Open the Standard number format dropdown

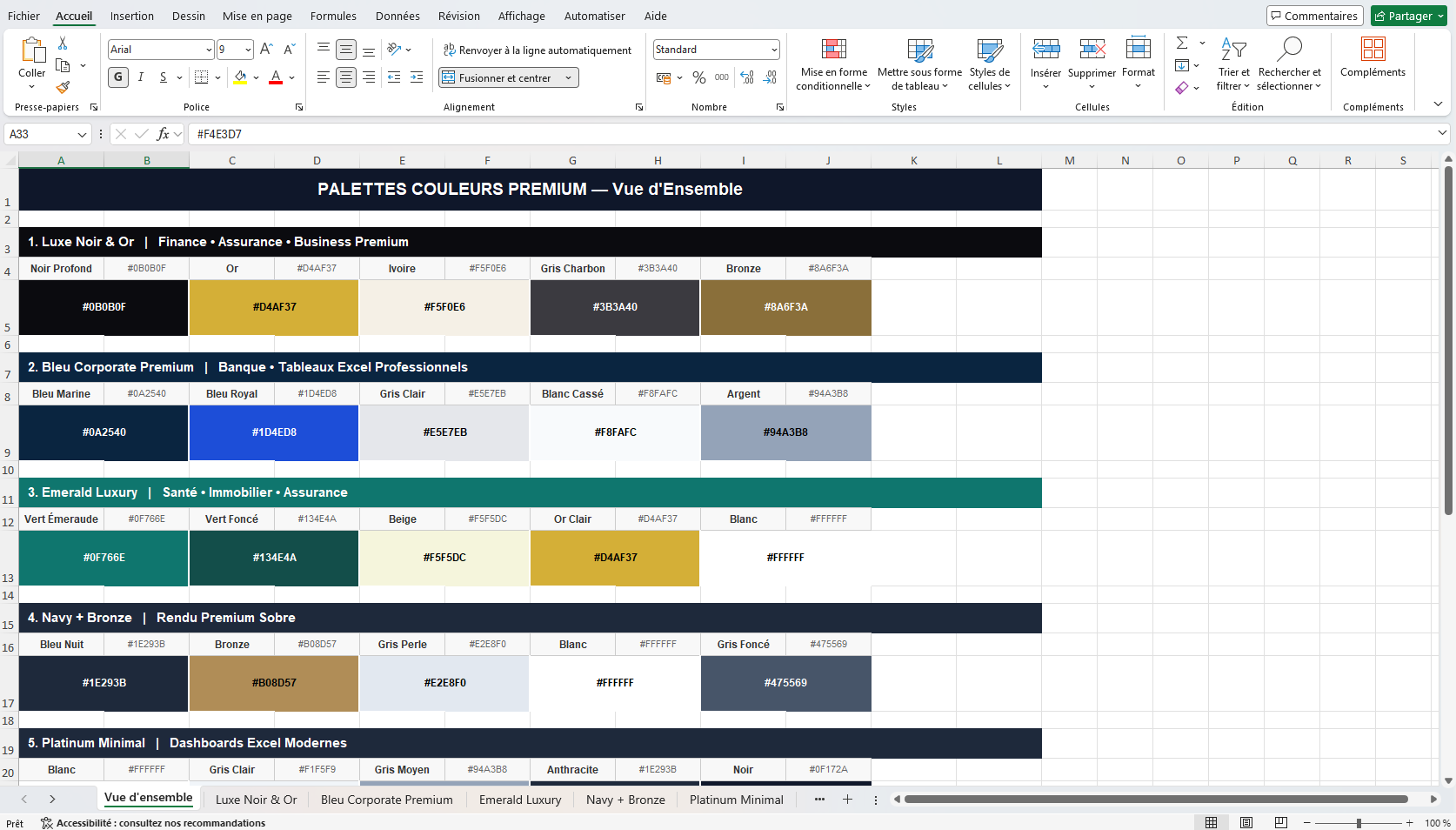pyautogui.click(x=773, y=50)
